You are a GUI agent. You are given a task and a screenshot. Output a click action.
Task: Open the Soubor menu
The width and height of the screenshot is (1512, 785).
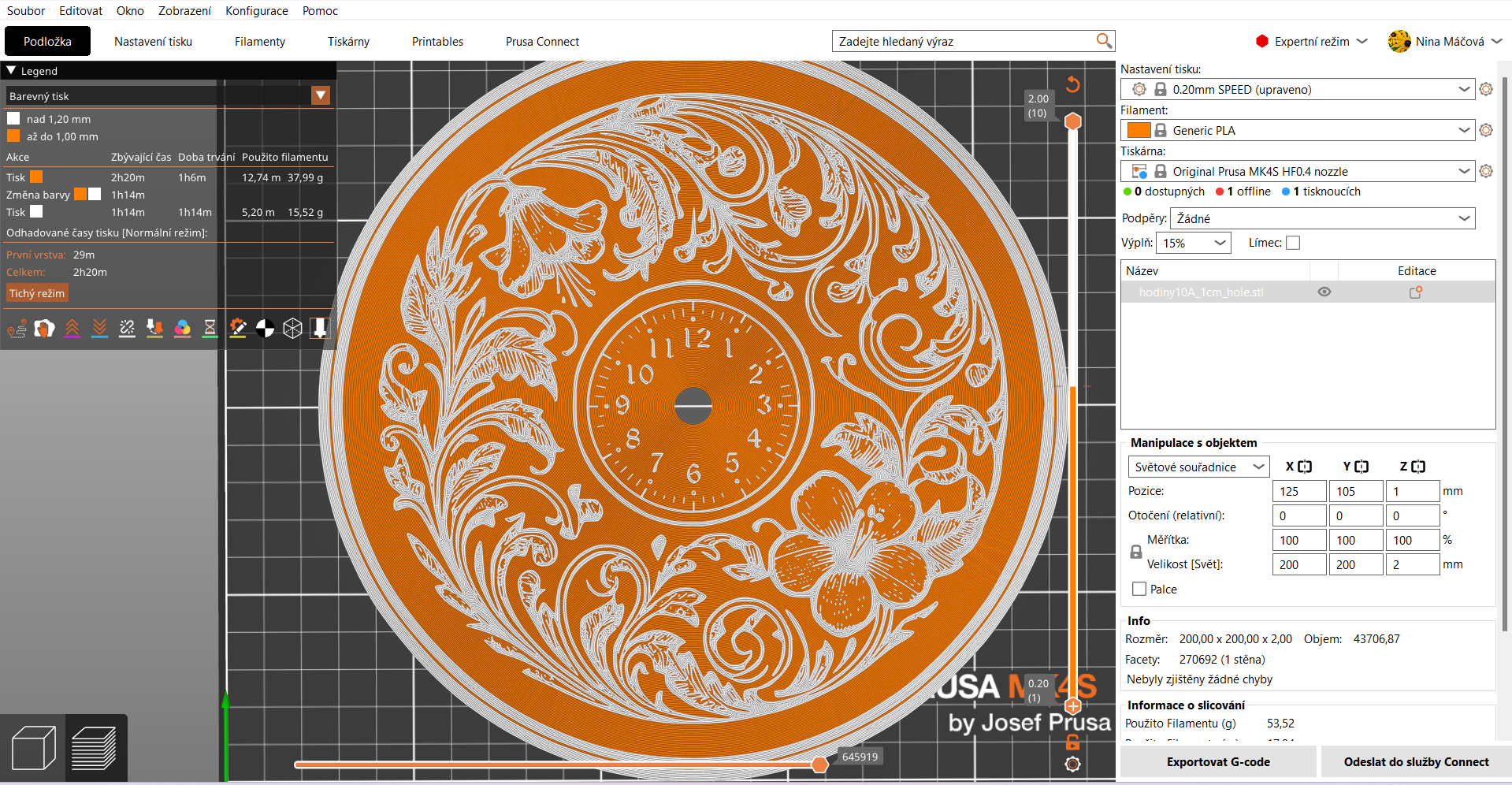click(x=26, y=11)
